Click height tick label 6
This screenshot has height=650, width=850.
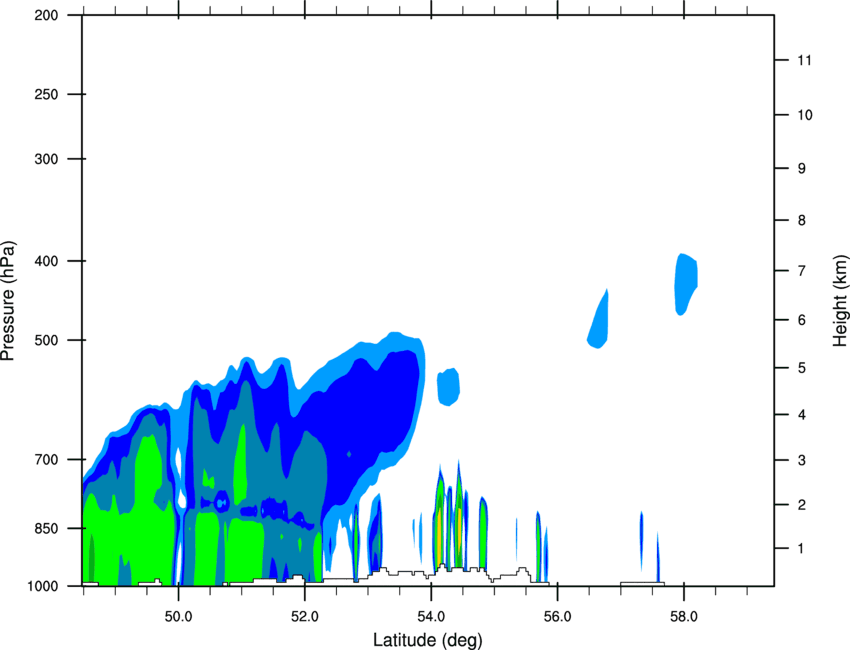[802, 320]
